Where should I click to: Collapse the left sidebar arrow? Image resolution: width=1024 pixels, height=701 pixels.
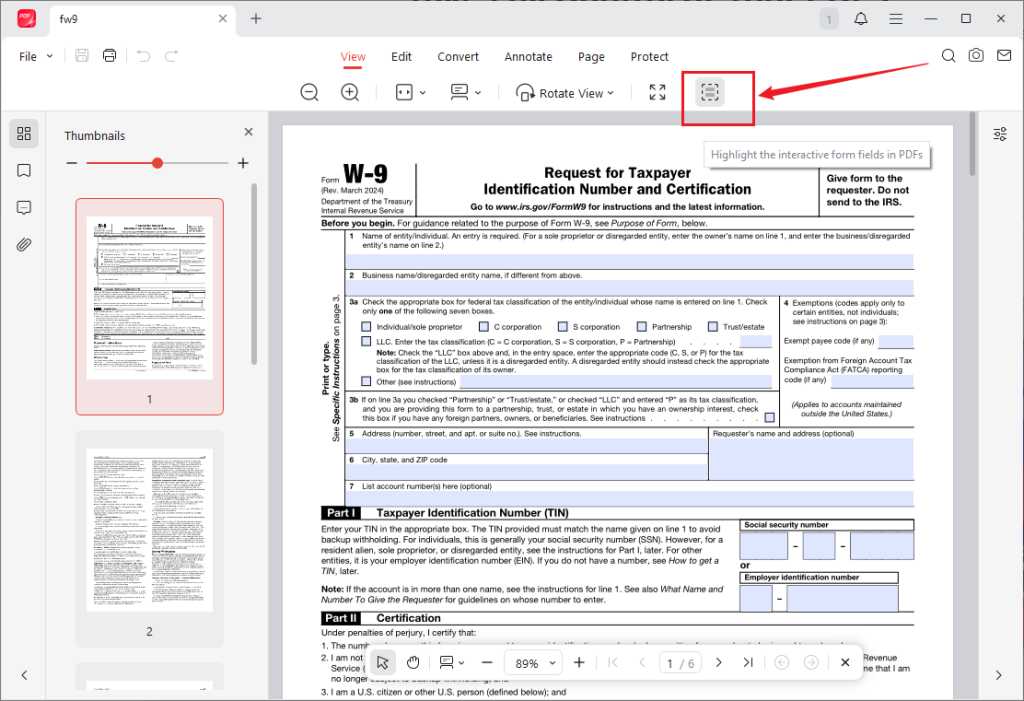click(24, 675)
